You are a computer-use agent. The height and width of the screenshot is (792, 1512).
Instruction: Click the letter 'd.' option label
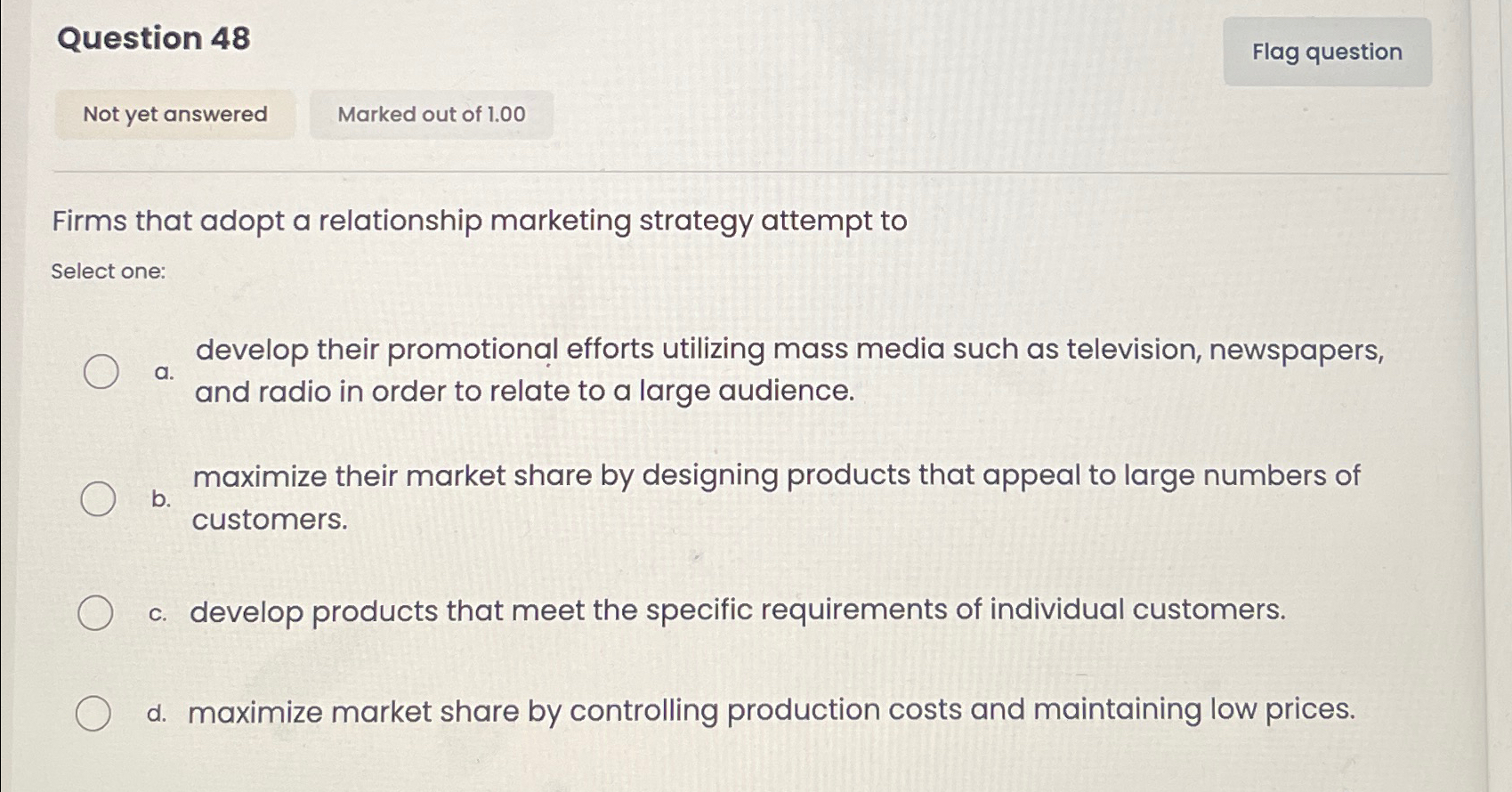tap(157, 714)
